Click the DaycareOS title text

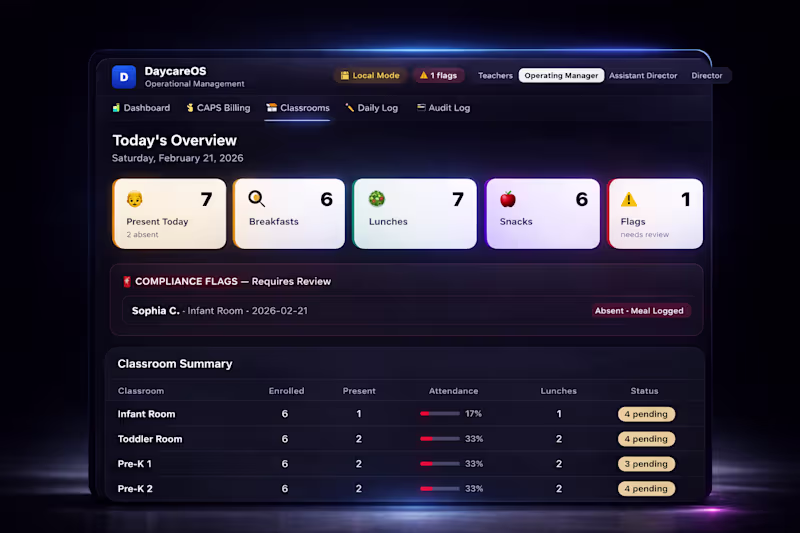[x=176, y=71]
